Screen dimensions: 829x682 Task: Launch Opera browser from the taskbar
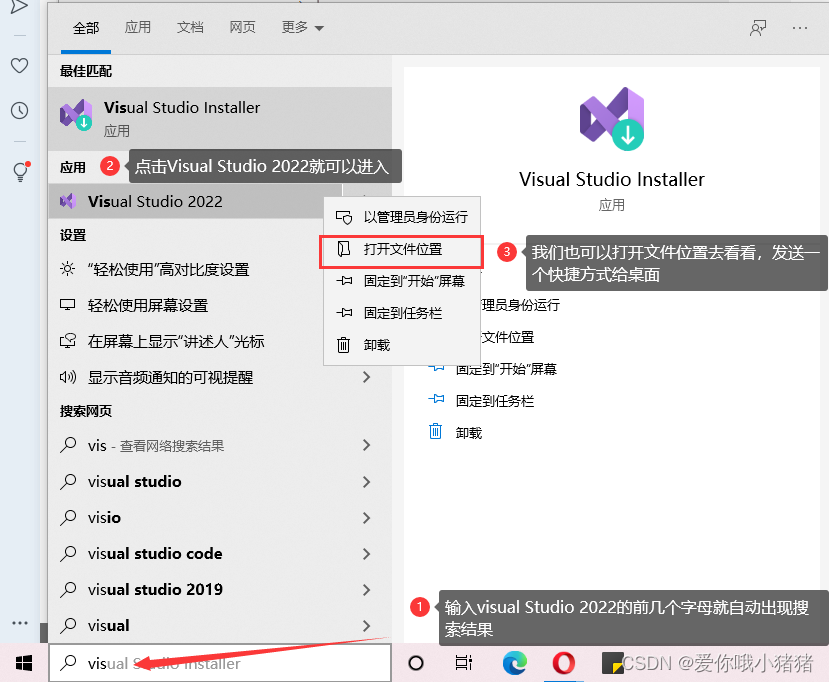563,662
